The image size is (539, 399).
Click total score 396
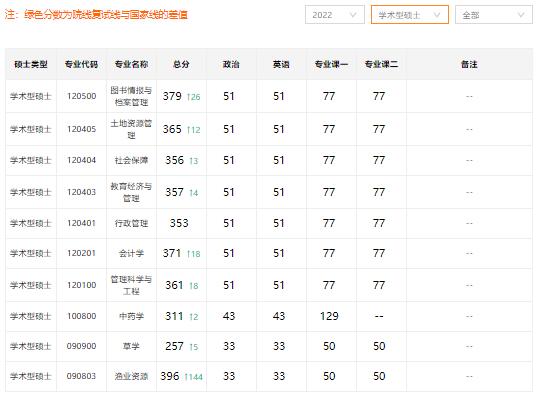pos(170,376)
